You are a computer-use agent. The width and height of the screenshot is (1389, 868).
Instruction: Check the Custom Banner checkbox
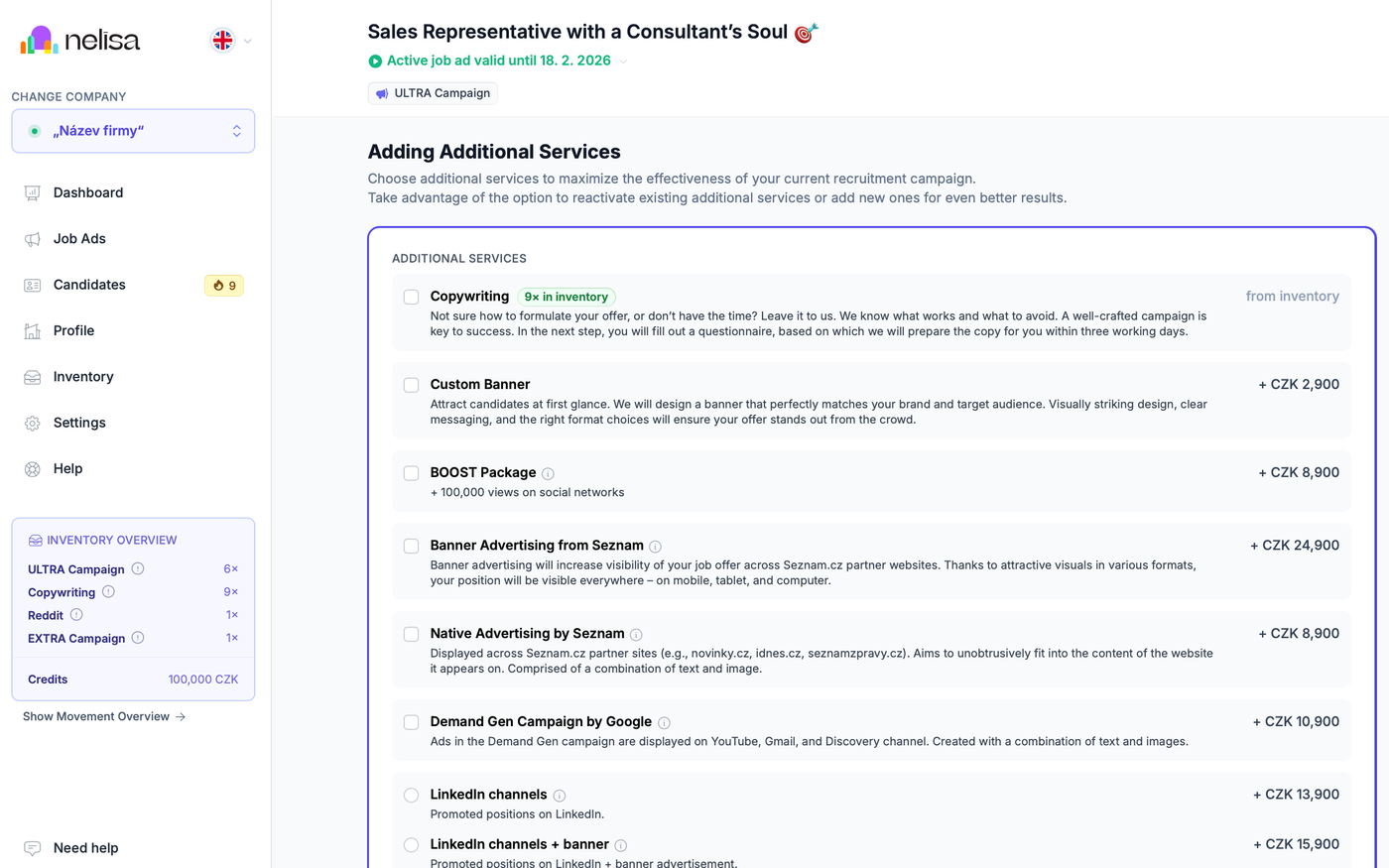(411, 385)
